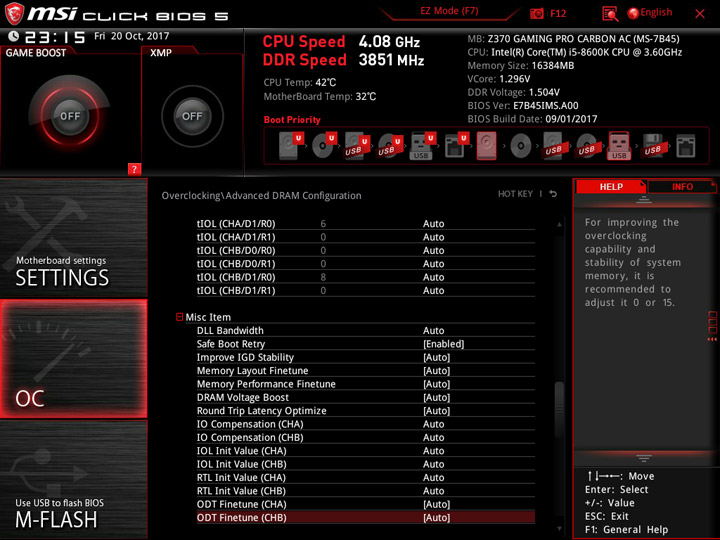This screenshot has height=540, width=720.
Task: Click the Boot Priority heading
Action: click(292, 120)
